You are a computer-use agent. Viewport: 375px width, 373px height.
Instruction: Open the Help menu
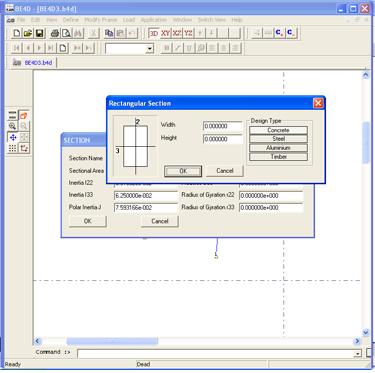[x=237, y=20]
